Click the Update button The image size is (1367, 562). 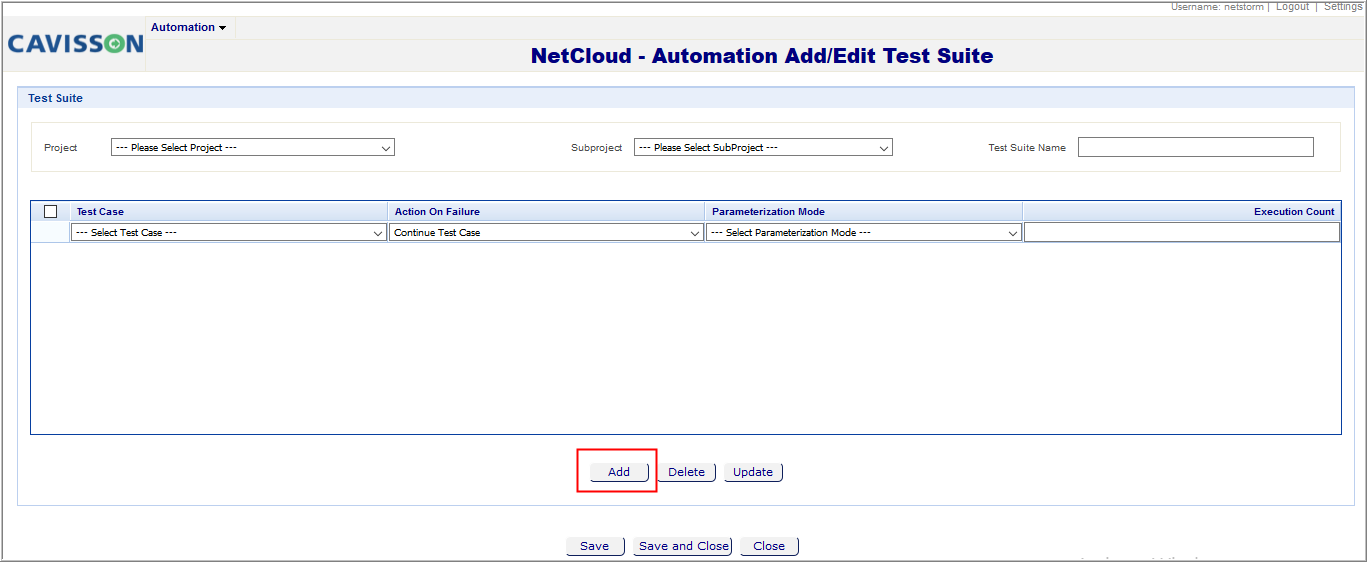click(x=753, y=472)
